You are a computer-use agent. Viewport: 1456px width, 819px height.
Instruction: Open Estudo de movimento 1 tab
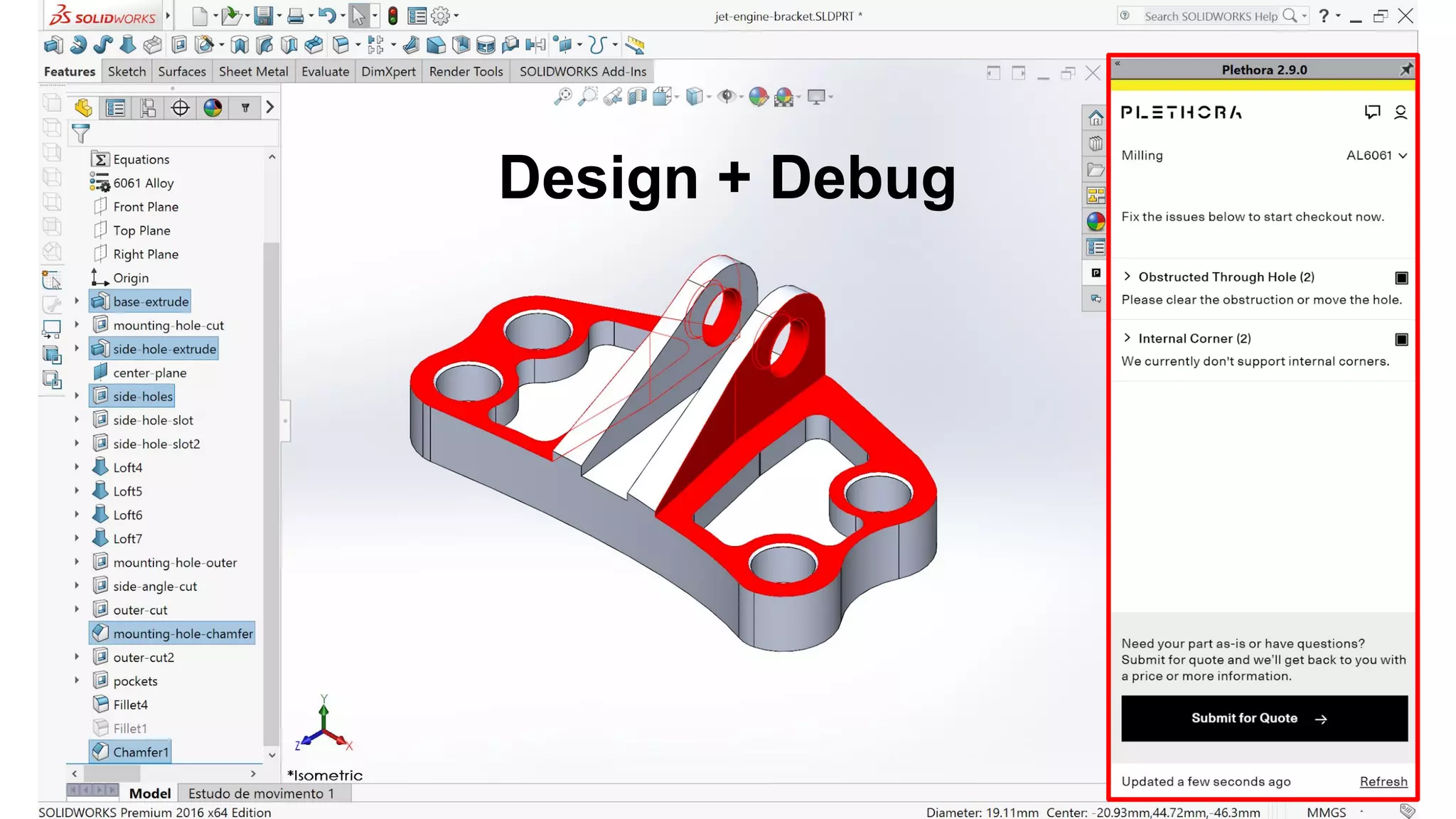261,793
